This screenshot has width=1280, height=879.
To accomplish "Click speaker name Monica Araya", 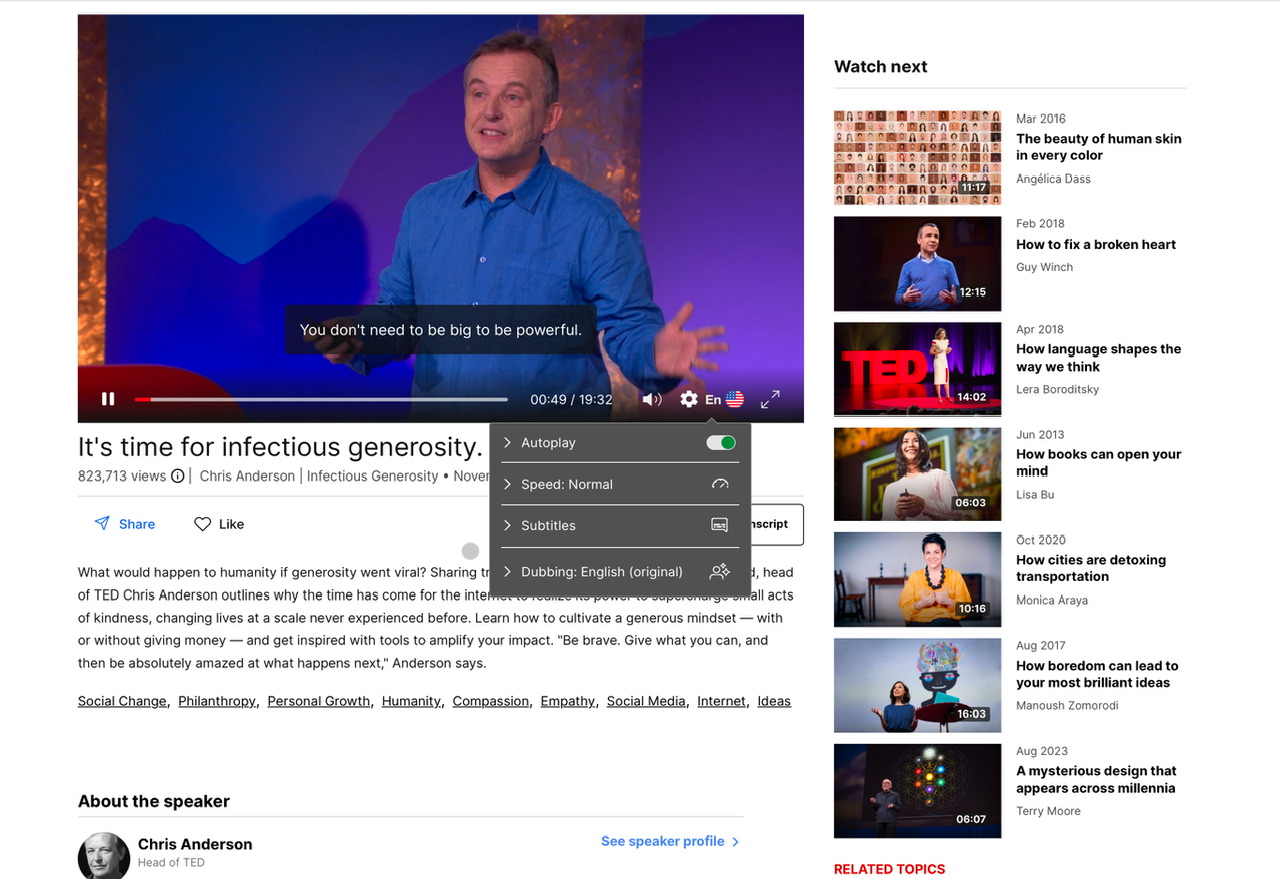I will (x=1052, y=600).
